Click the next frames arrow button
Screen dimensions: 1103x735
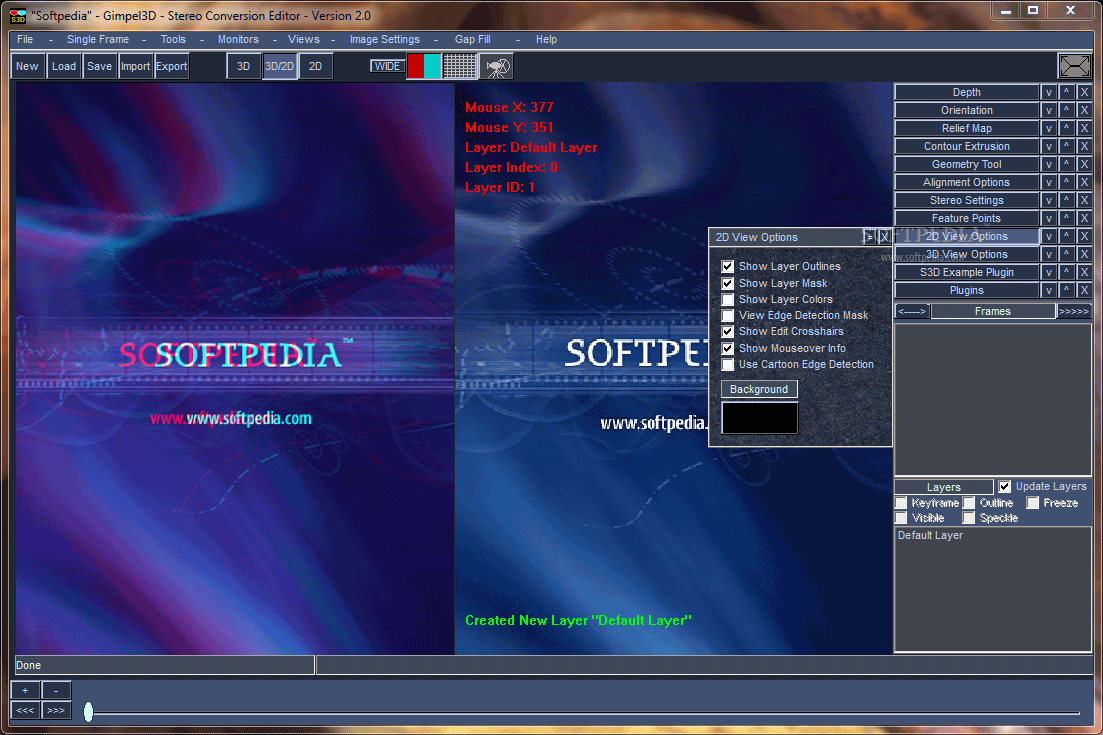1074,311
